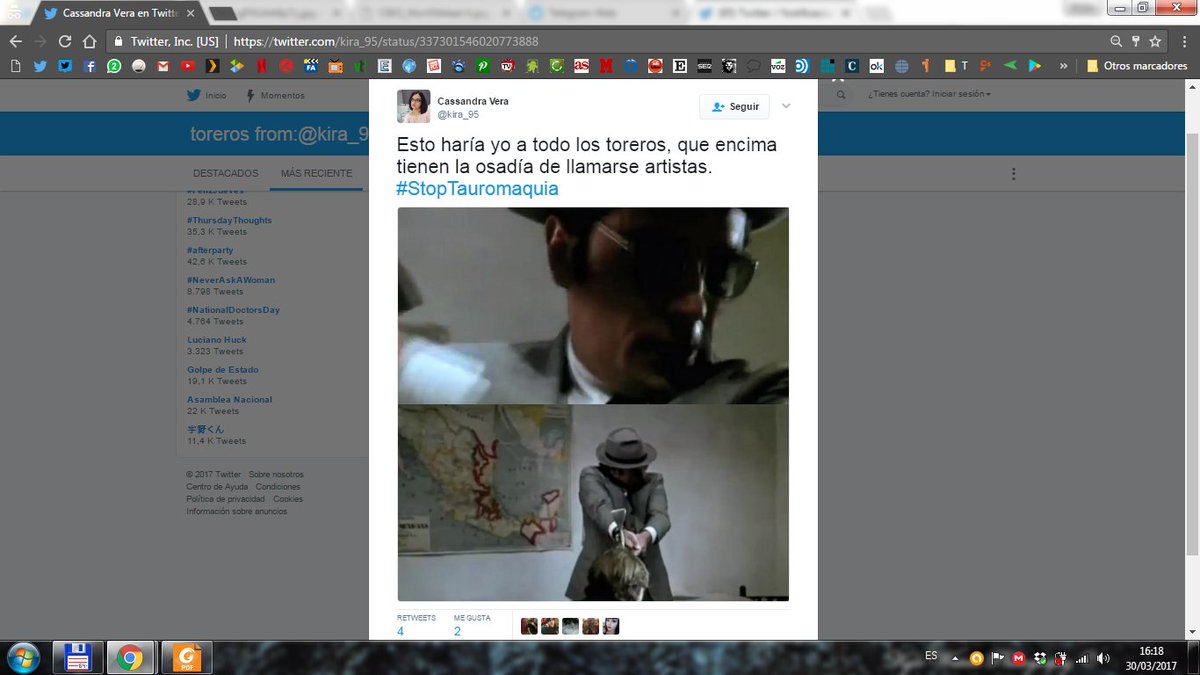Select the MÁS RECIENTE tab
The height and width of the screenshot is (675, 1200).
316,173
